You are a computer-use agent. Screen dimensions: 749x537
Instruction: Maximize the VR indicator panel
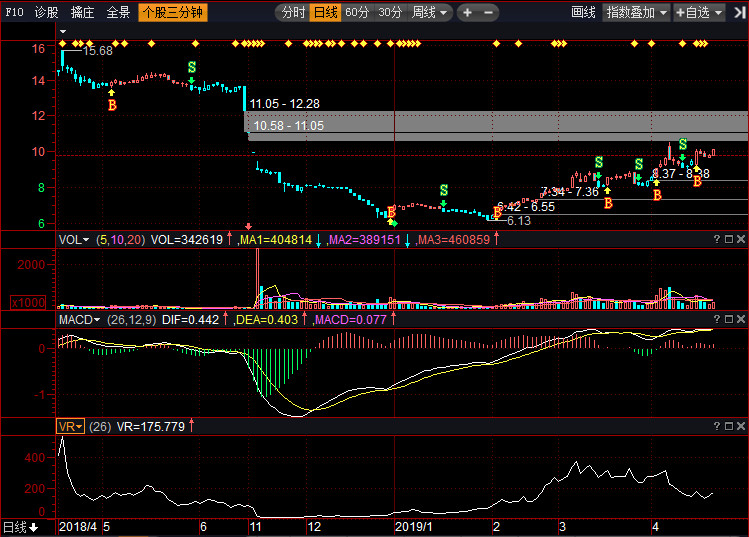coord(728,426)
